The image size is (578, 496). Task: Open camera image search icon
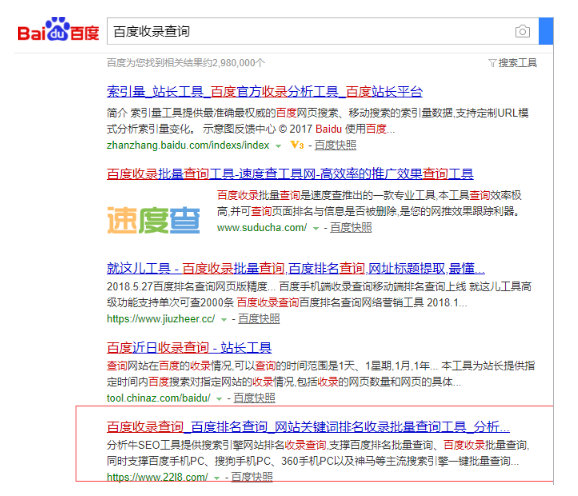pyautogui.click(x=522, y=31)
